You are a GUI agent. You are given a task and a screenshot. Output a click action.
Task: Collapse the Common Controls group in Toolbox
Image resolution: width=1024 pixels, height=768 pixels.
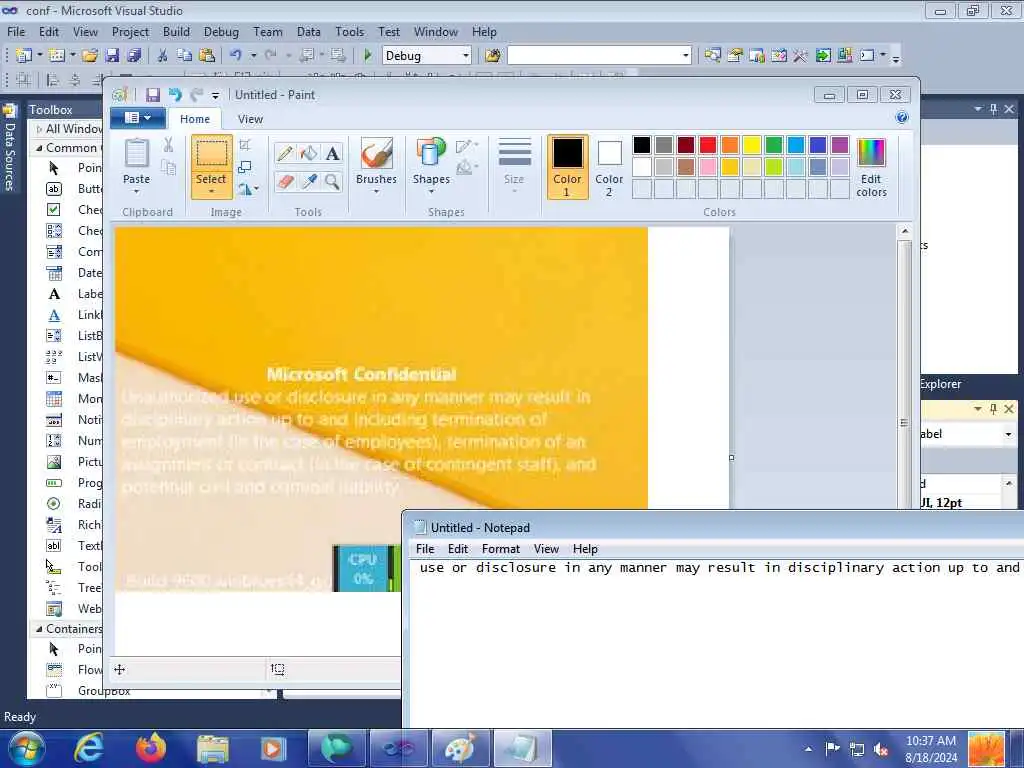[x=39, y=148]
